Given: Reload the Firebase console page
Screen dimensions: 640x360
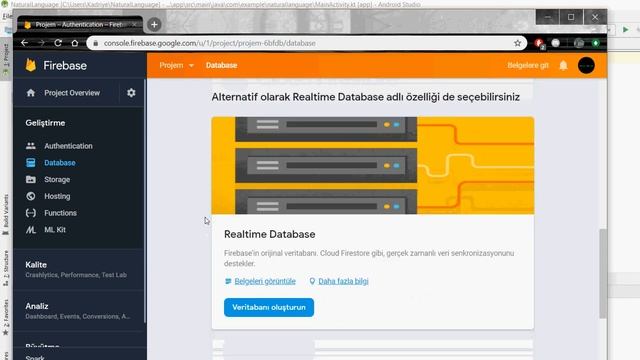Looking at the screenshot, I should click(x=58, y=43).
